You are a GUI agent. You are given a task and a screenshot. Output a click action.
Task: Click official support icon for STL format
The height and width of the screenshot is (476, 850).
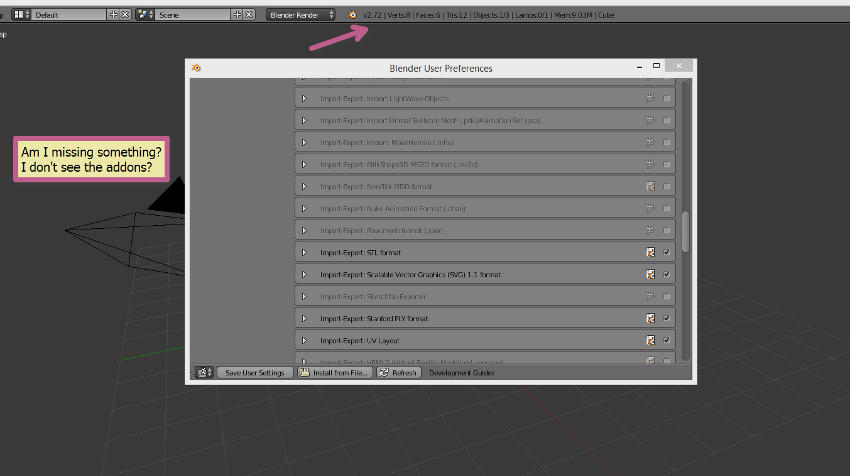pos(650,252)
